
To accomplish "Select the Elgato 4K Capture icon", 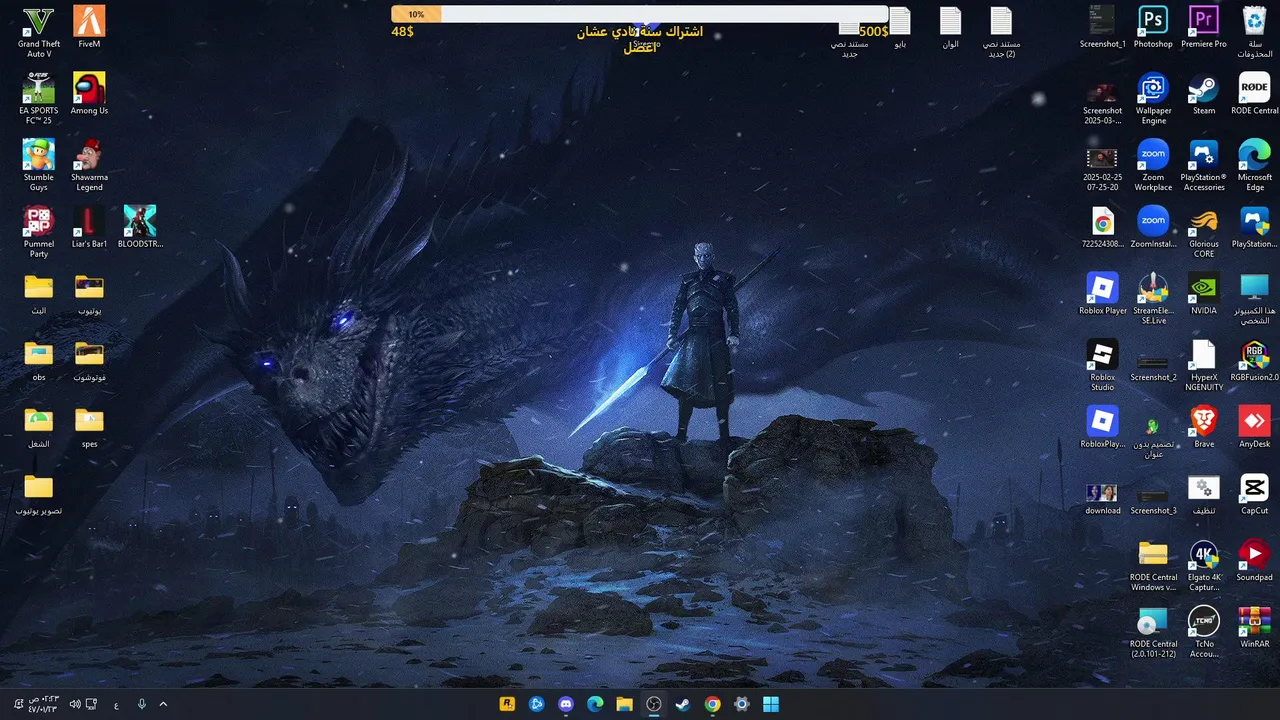I will coord(1204,565).
